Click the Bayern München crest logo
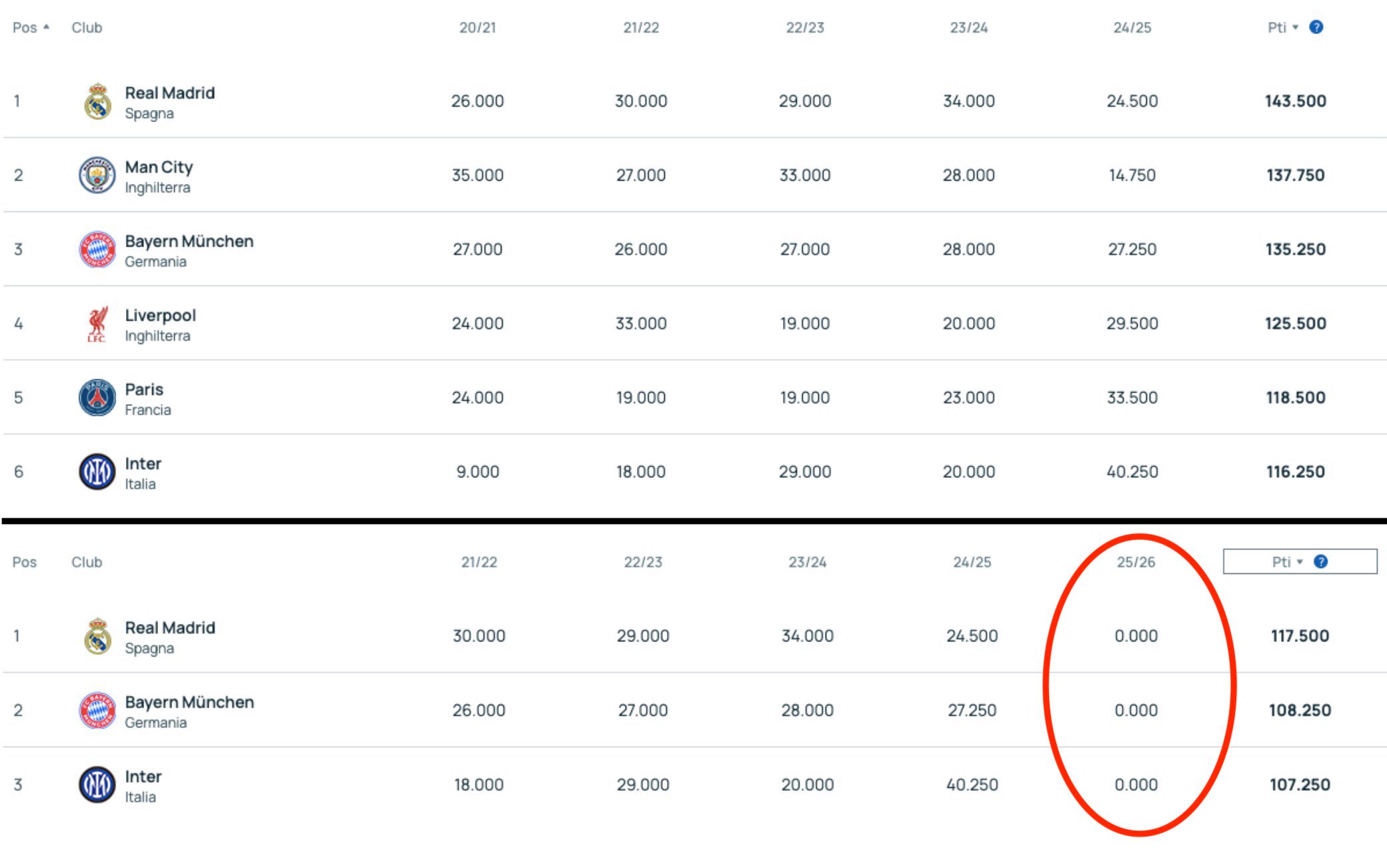 (97, 249)
